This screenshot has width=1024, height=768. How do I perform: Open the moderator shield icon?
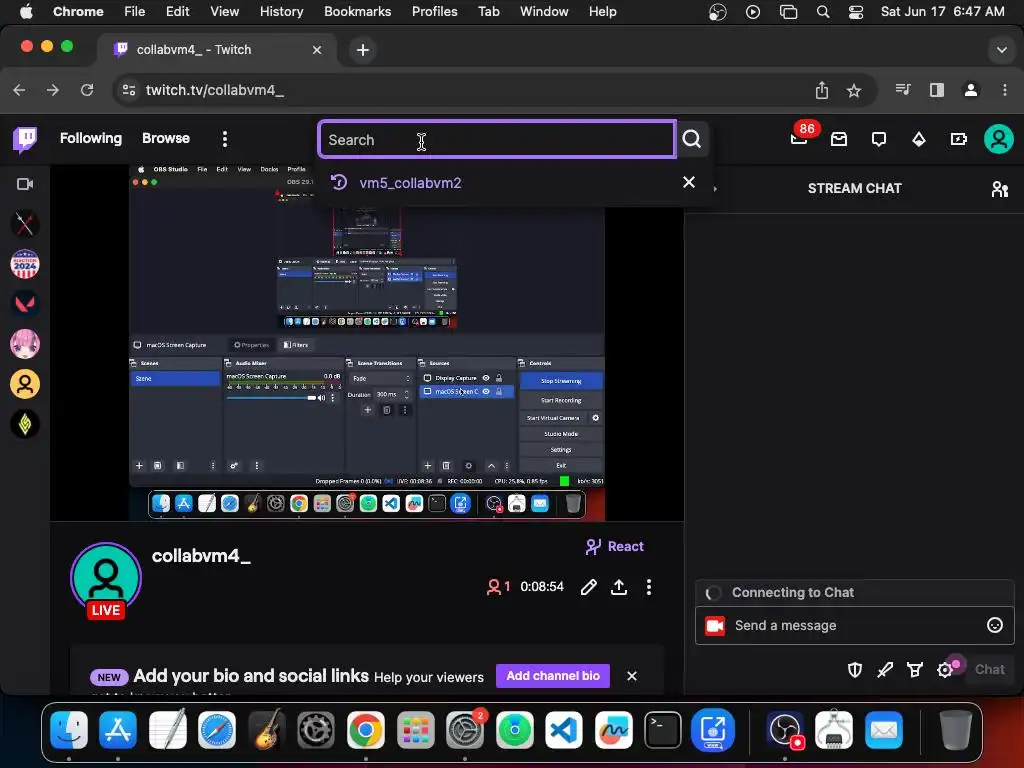click(x=855, y=669)
